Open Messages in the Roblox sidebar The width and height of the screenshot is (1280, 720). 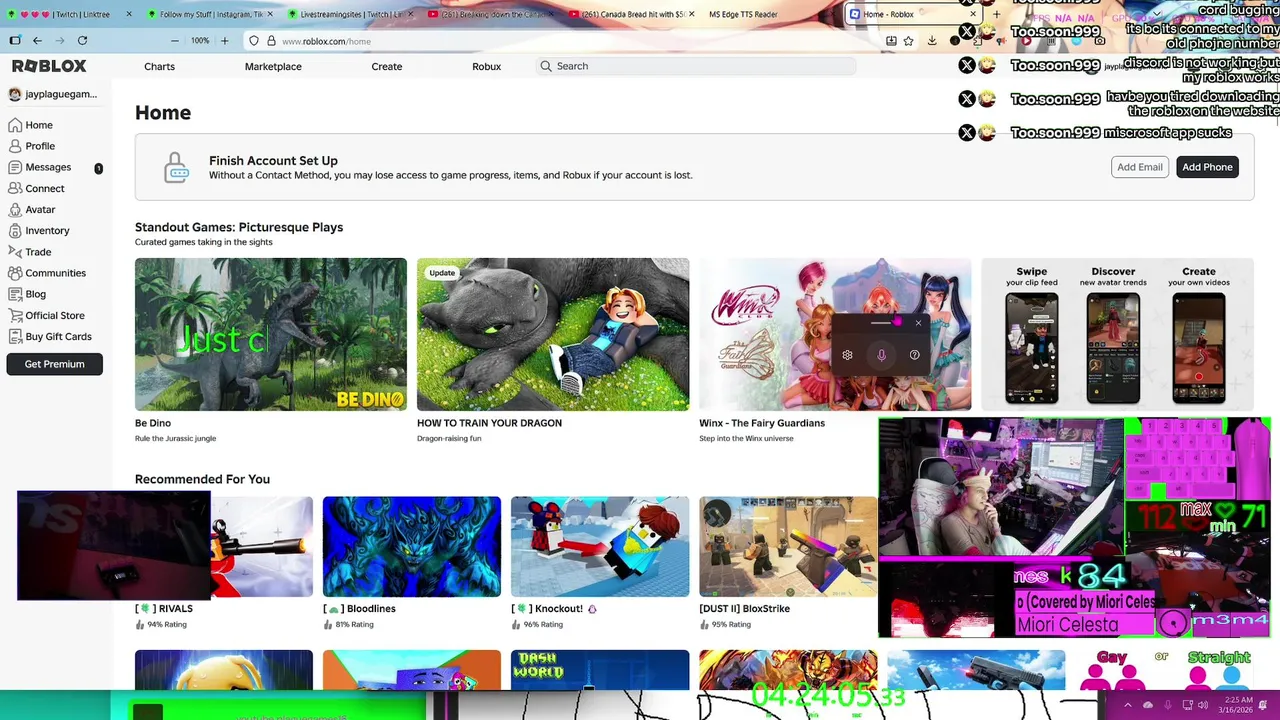40,167
